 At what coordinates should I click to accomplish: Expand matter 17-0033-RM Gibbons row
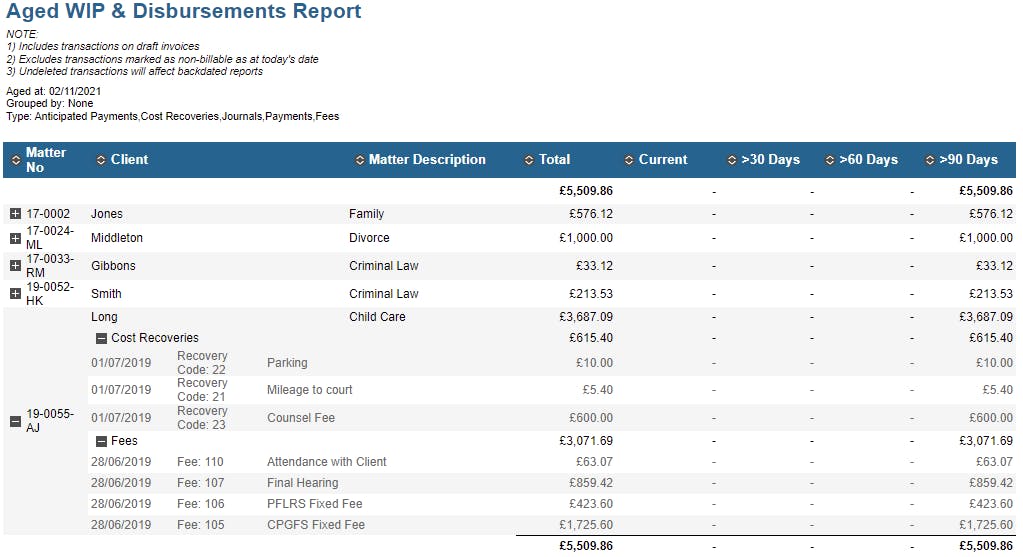[x=15, y=266]
